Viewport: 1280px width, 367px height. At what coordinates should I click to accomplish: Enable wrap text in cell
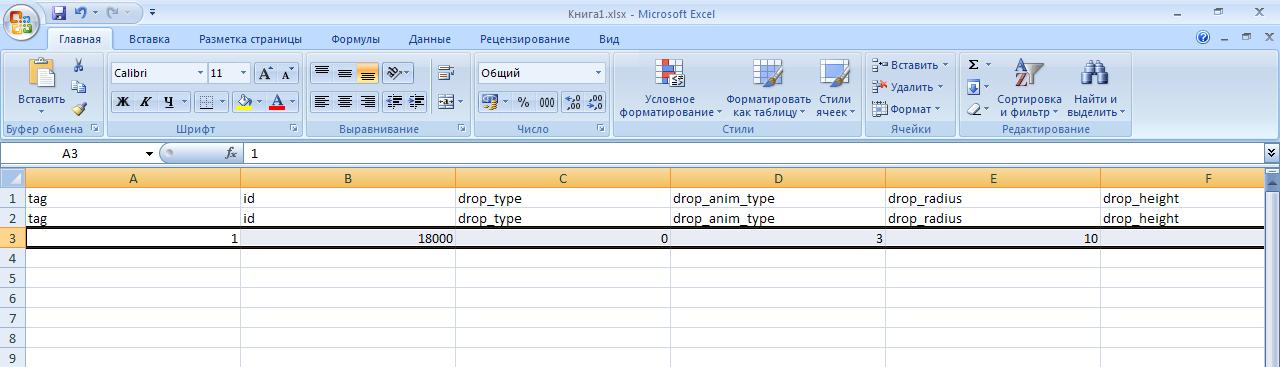pyautogui.click(x=446, y=73)
